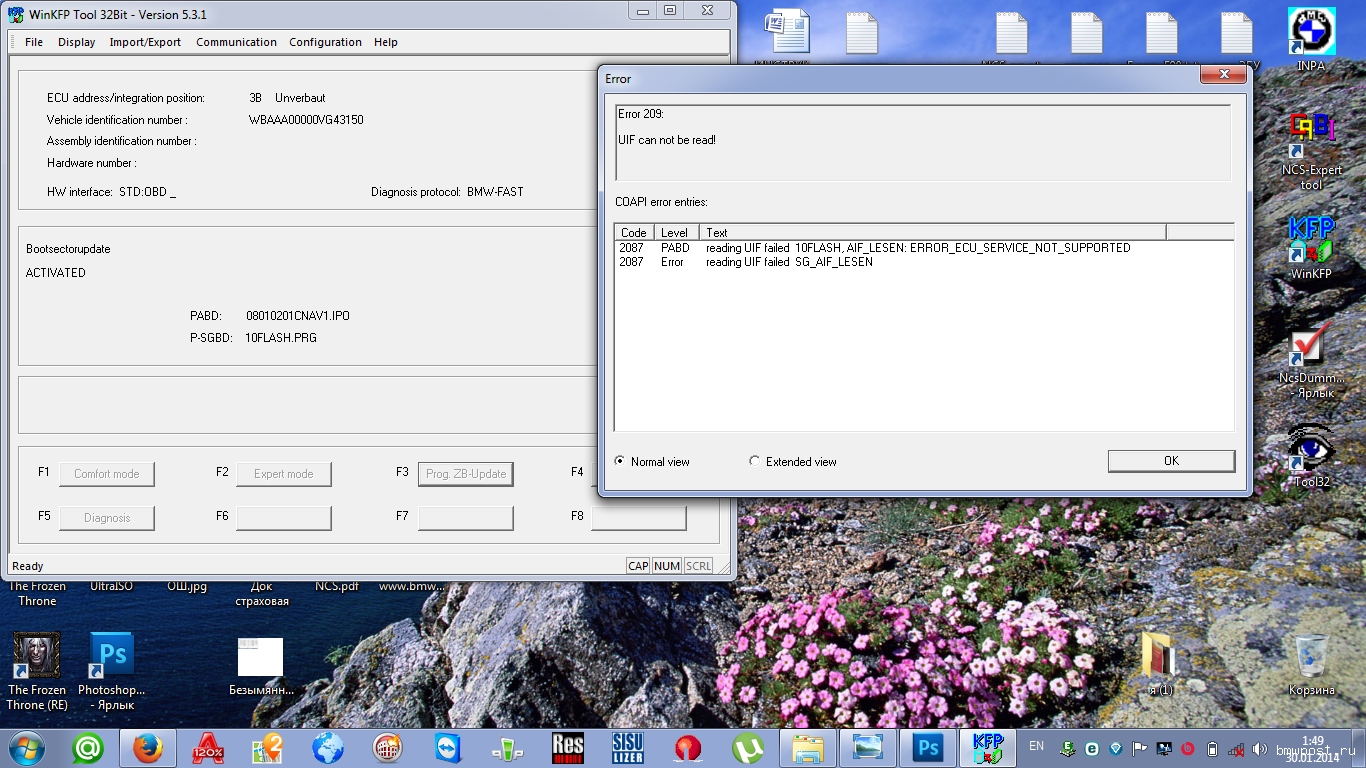Open the Communication menu
The image size is (1366, 768).
pyautogui.click(x=236, y=42)
